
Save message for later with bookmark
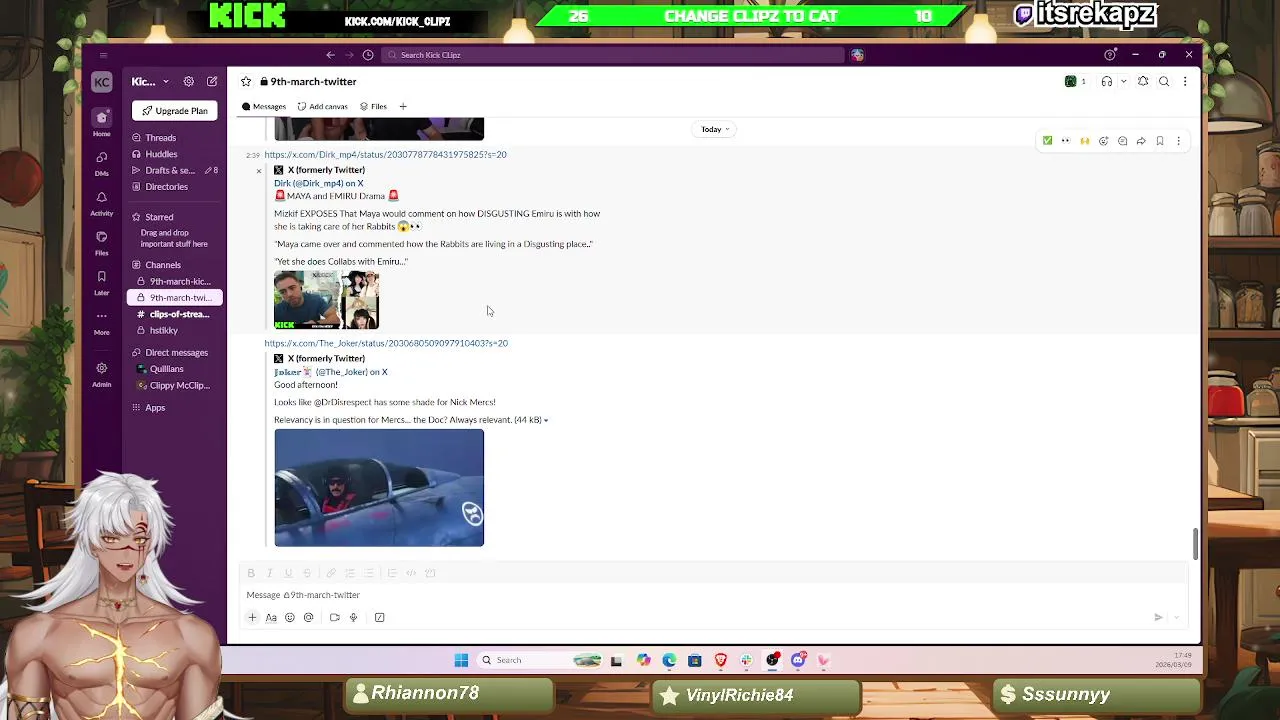coord(1160,141)
